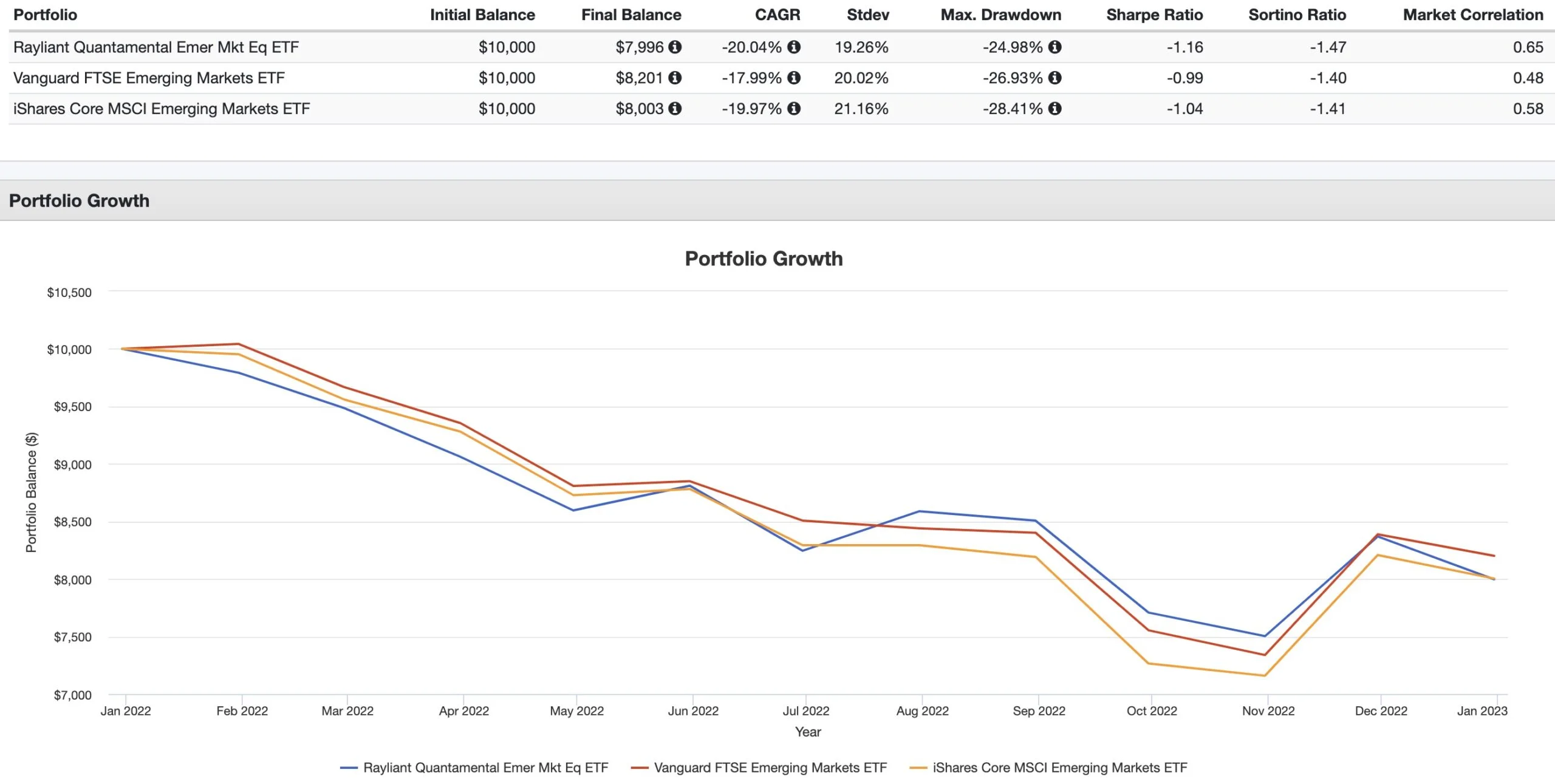Click info icon beside -28.41% drawdown
Screen dimensions: 1555x784
tap(1055, 109)
